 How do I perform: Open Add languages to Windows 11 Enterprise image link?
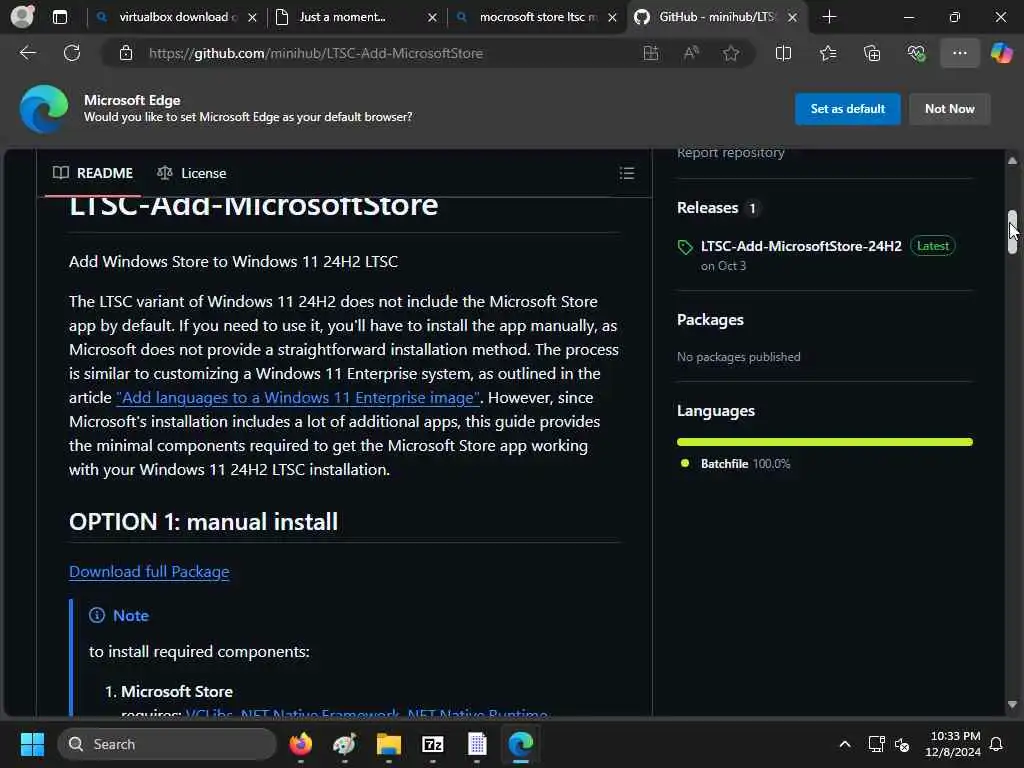tap(298, 398)
